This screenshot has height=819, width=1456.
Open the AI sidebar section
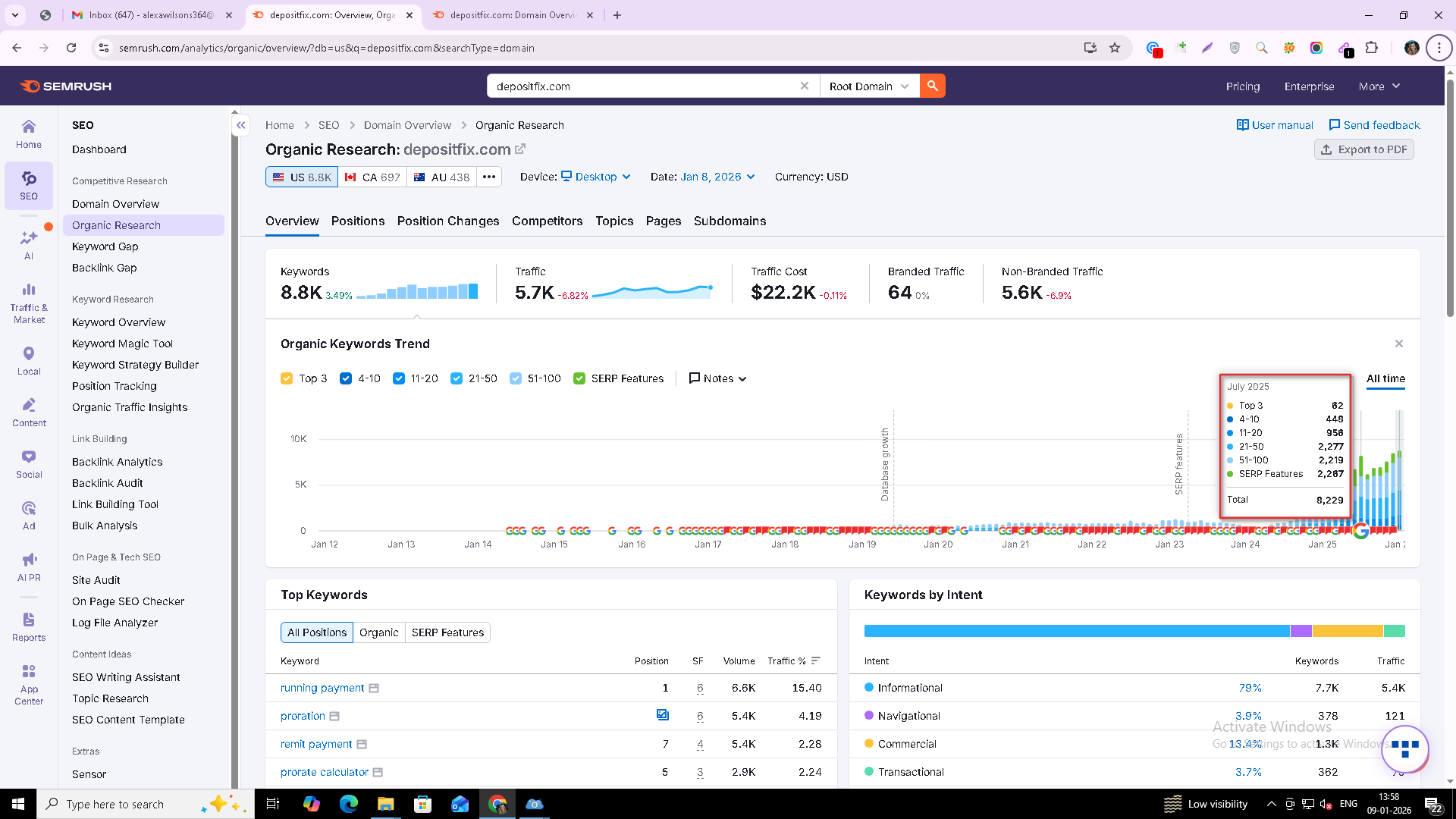click(29, 245)
